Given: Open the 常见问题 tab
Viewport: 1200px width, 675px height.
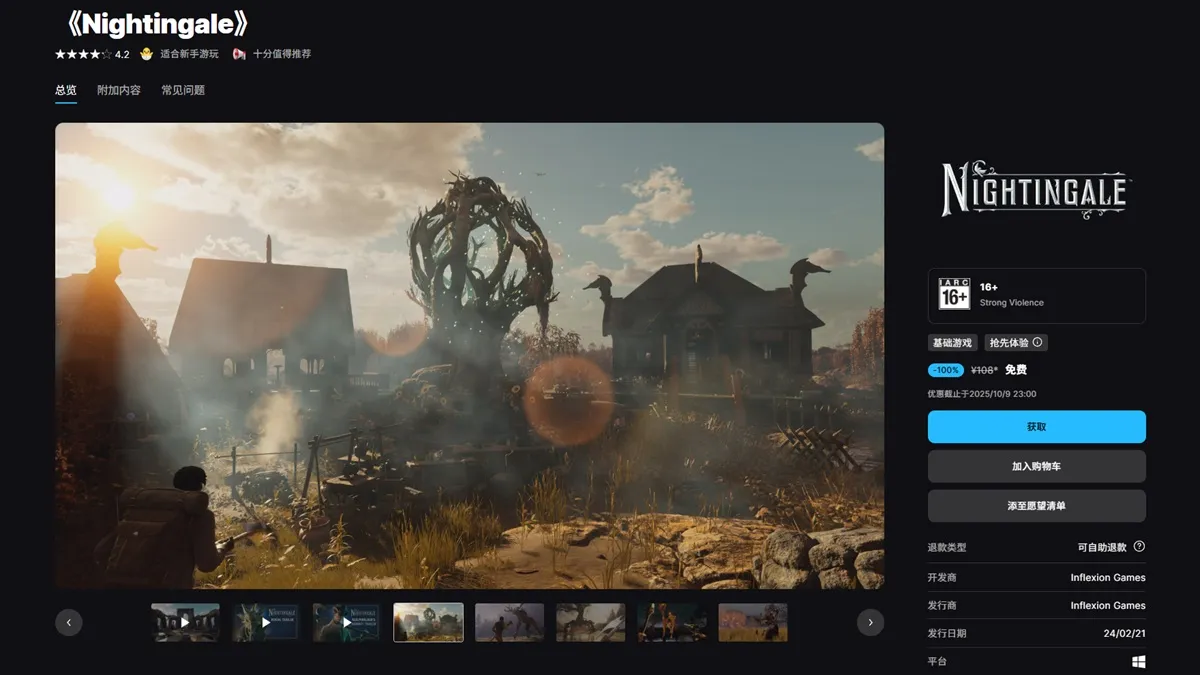Looking at the screenshot, I should coord(183,90).
